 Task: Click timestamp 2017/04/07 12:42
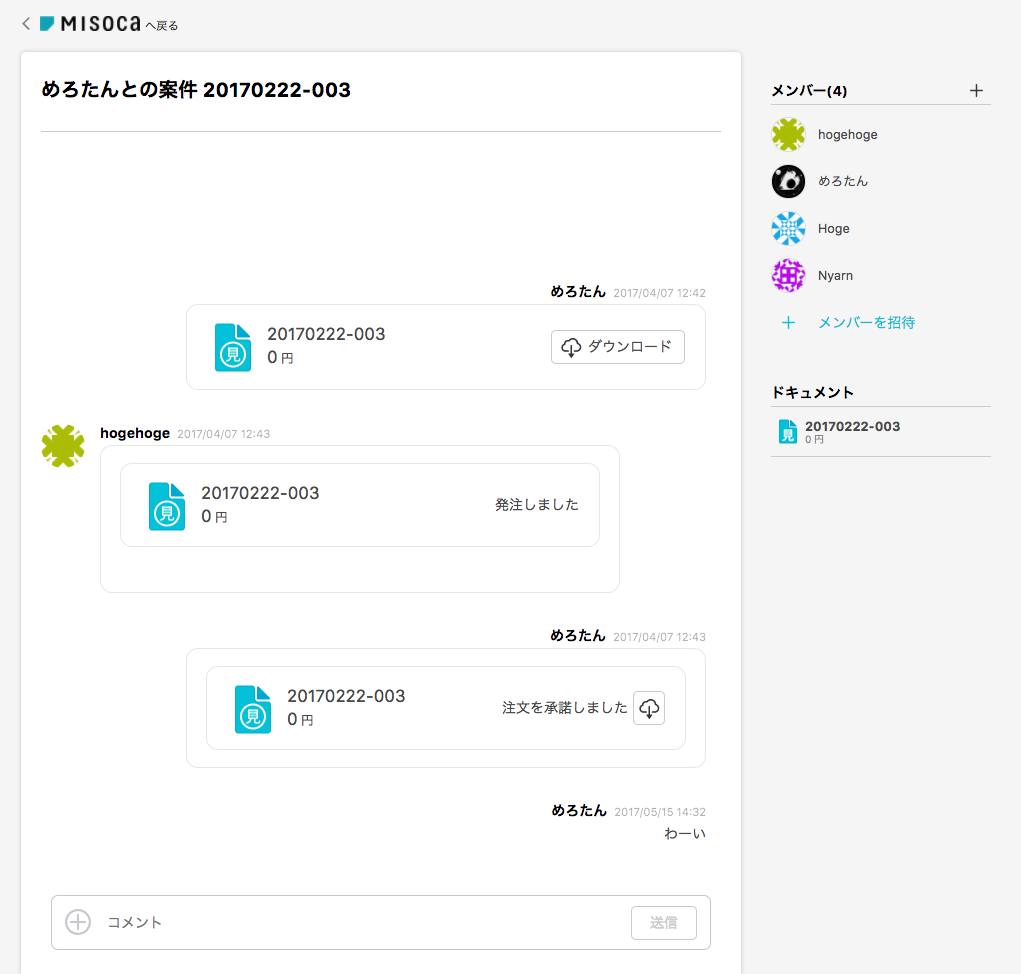click(659, 293)
